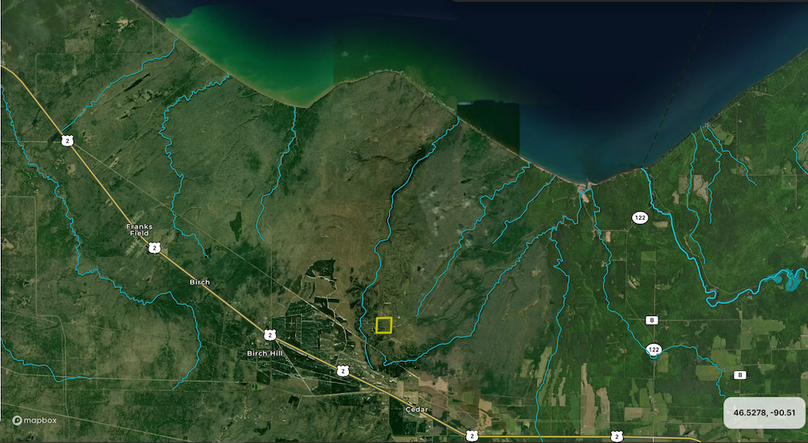This screenshot has width=808, height=443.
Task: Select the Cedar town label
Action: [x=417, y=410]
